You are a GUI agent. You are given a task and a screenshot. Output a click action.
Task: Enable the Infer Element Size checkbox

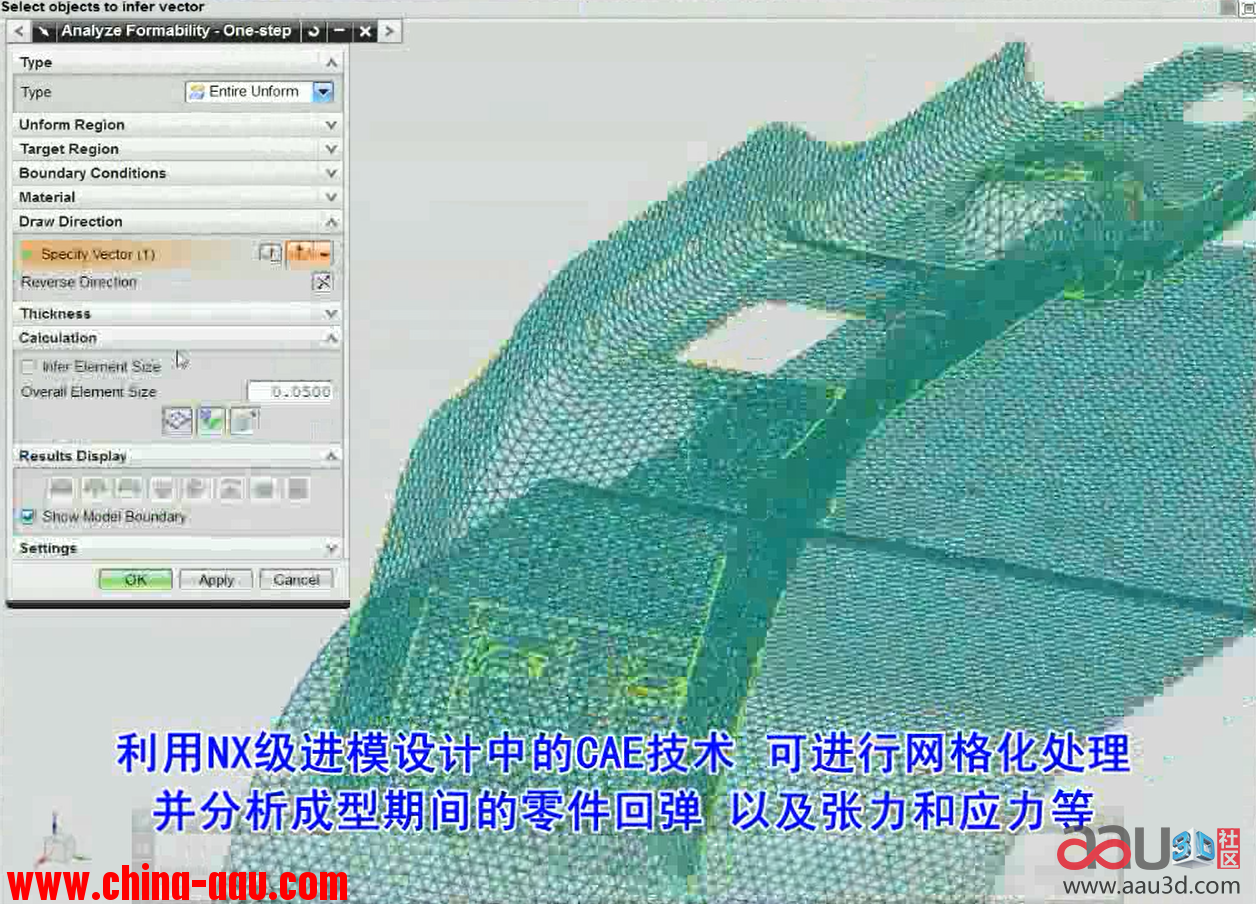pyautogui.click(x=29, y=367)
